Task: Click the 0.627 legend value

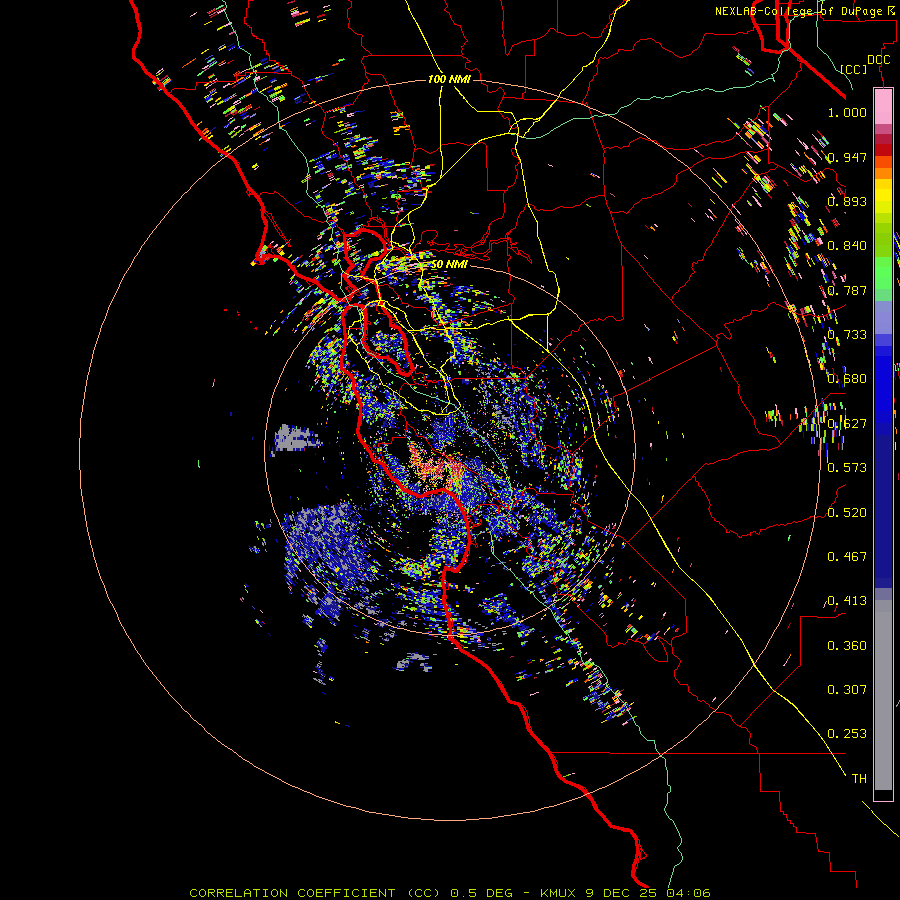Action: click(x=847, y=424)
